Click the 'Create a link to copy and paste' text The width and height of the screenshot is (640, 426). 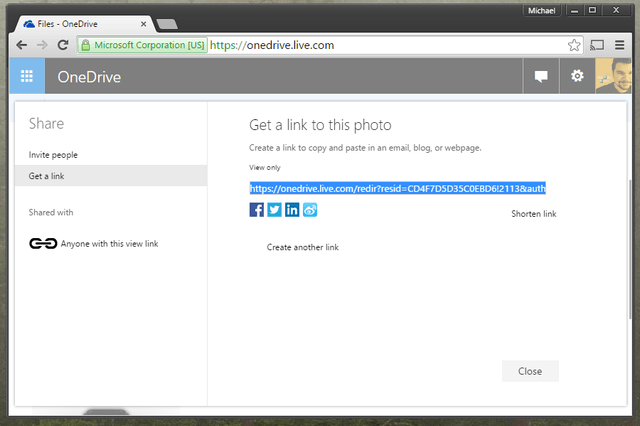pos(365,148)
